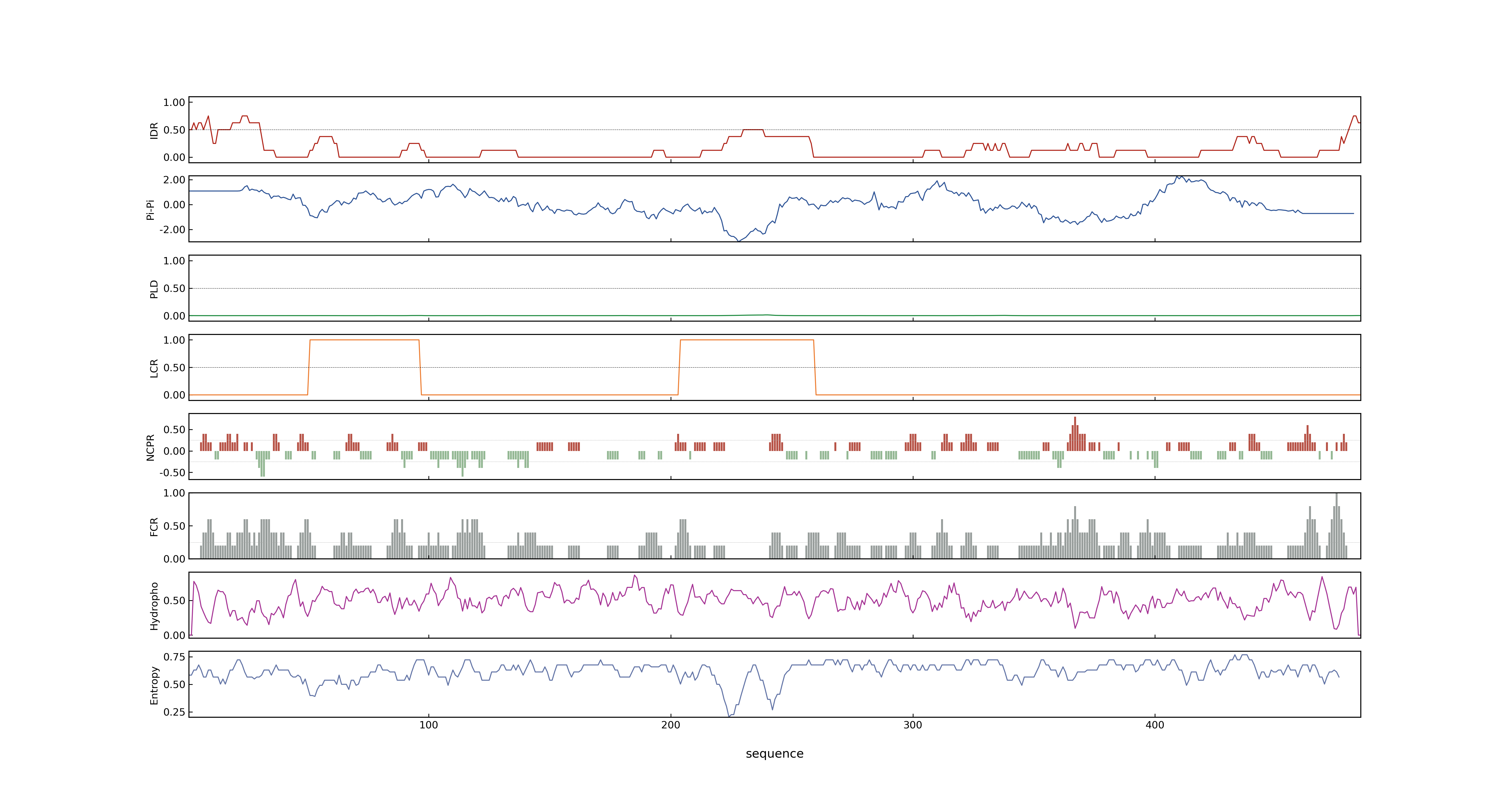
Task: Click the x-axis tick label 400
Action: [x=1154, y=725]
